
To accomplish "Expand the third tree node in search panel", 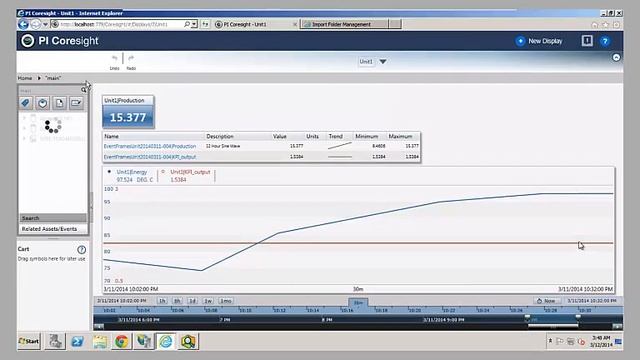I will coord(24,139).
